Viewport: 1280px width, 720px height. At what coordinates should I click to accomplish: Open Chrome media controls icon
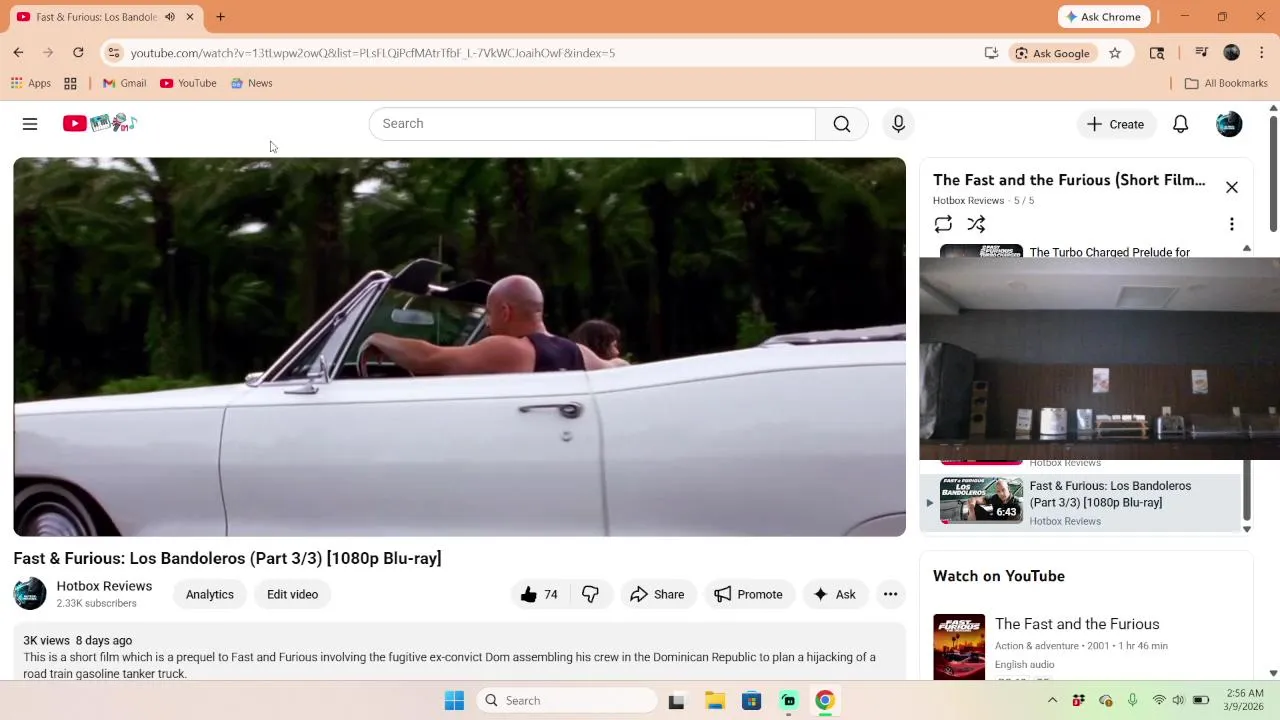[1202, 53]
